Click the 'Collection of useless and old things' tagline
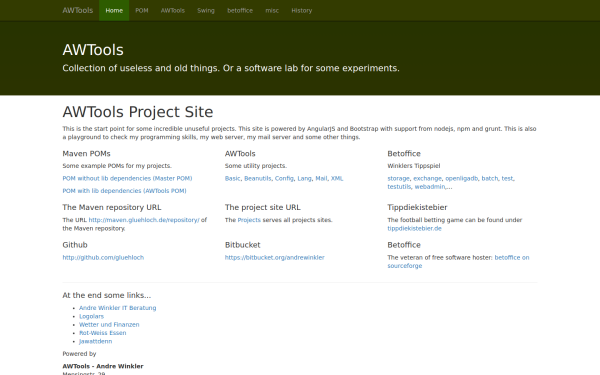Viewport: 600px width, 375px height. pyautogui.click(x=231, y=68)
